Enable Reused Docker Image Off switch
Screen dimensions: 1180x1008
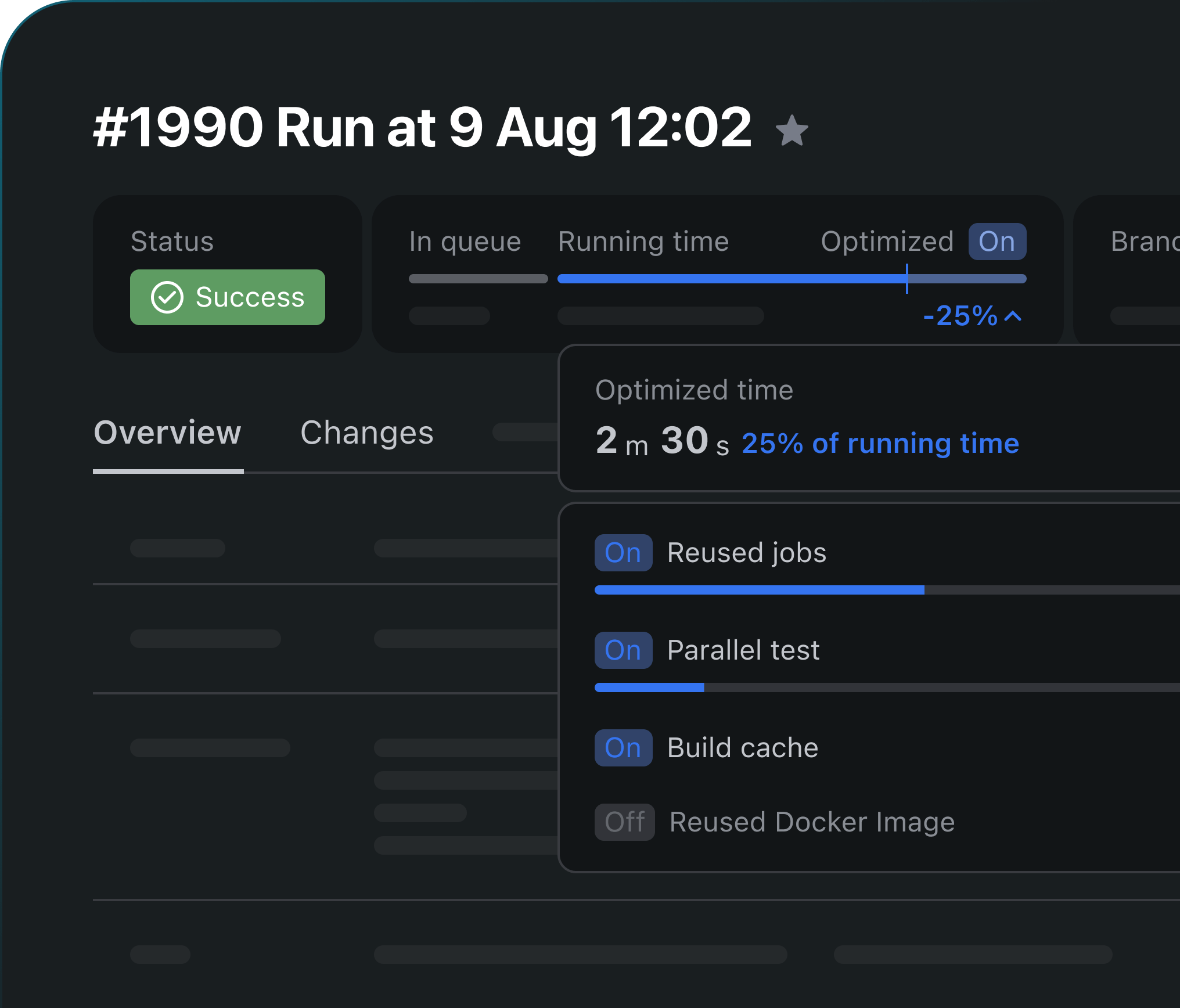coord(624,822)
